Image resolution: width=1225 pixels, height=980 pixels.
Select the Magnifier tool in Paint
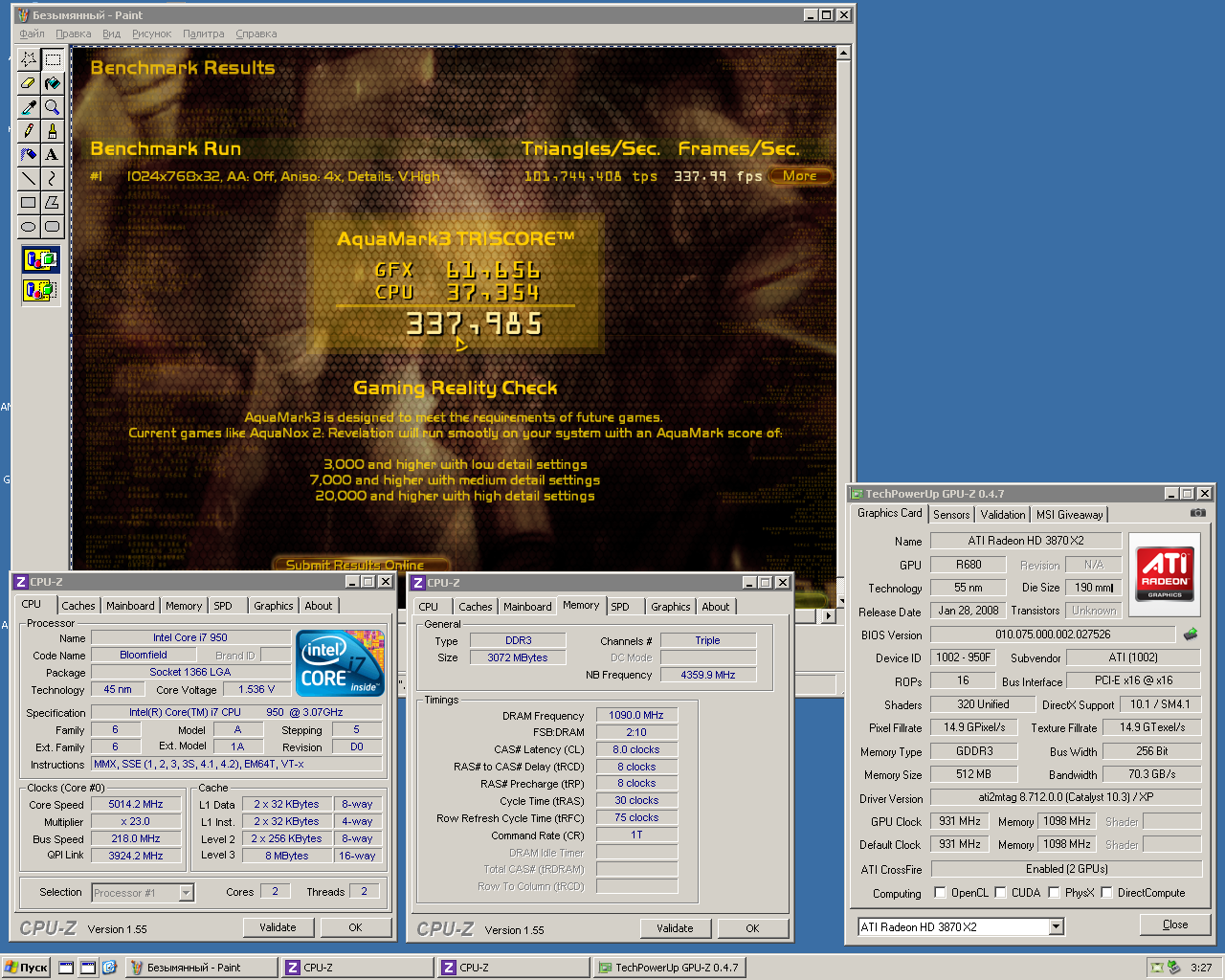52,107
